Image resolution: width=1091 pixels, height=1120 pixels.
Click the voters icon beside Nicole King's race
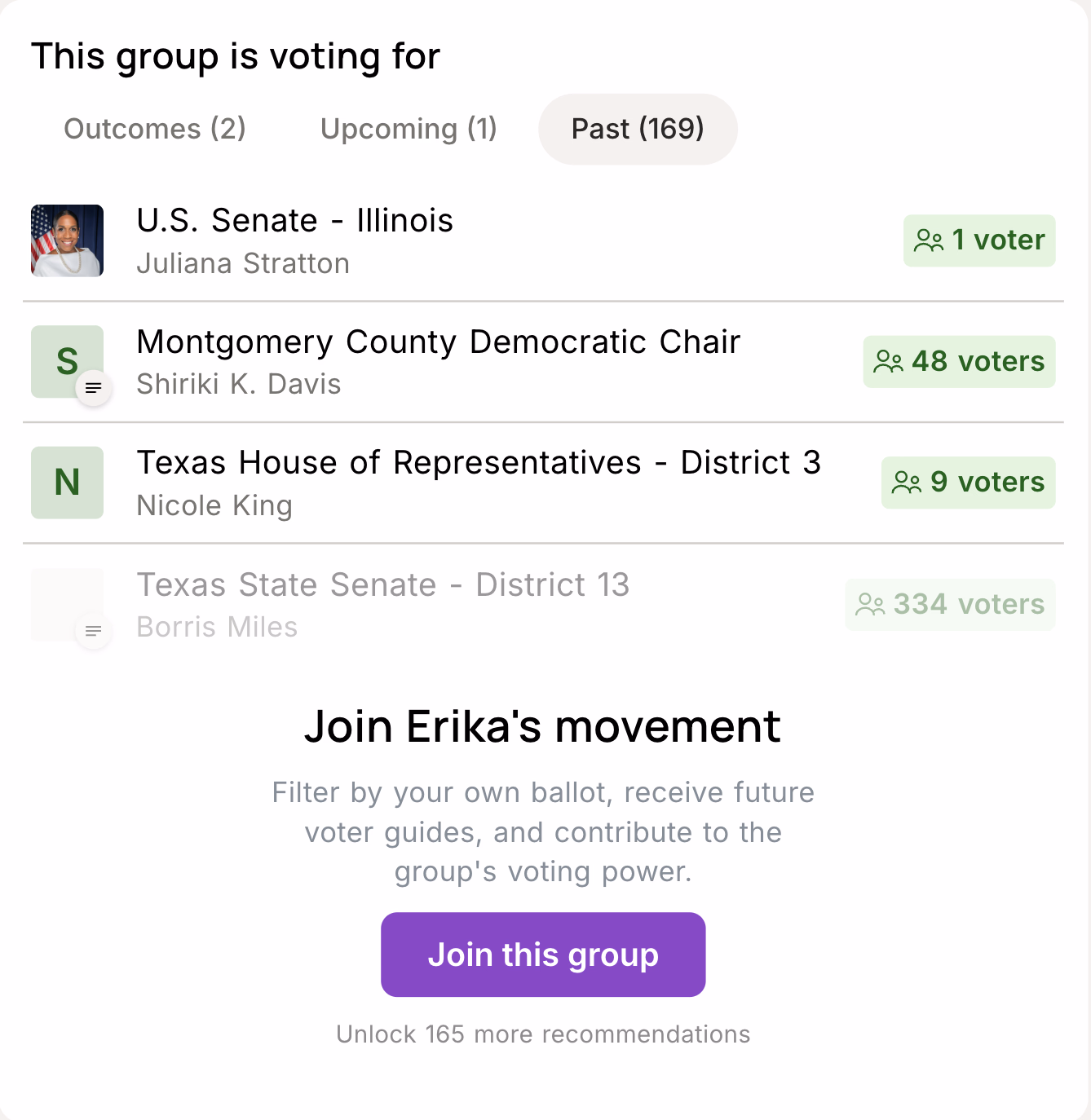[905, 482]
